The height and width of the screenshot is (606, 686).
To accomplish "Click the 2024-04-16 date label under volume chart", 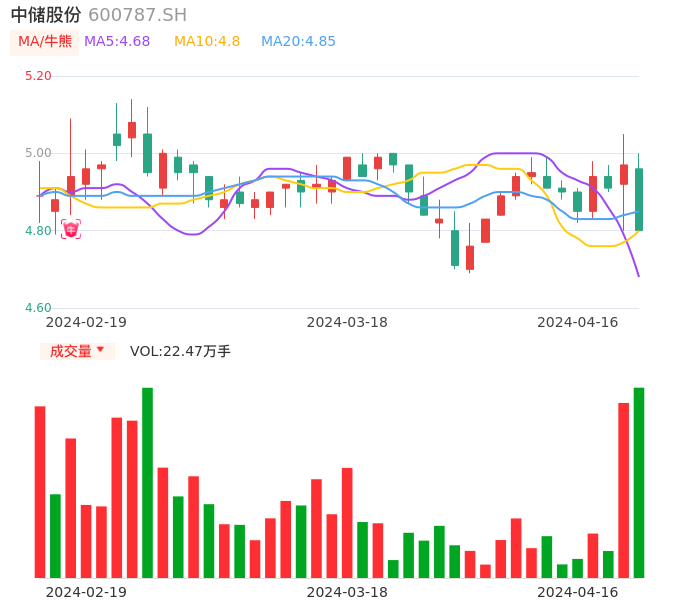I will tap(578, 592).
